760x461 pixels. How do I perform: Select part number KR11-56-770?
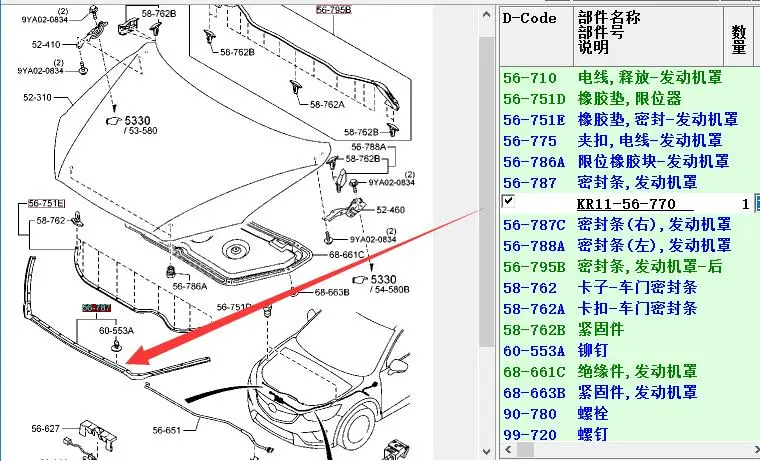click(x=626, y=204)
